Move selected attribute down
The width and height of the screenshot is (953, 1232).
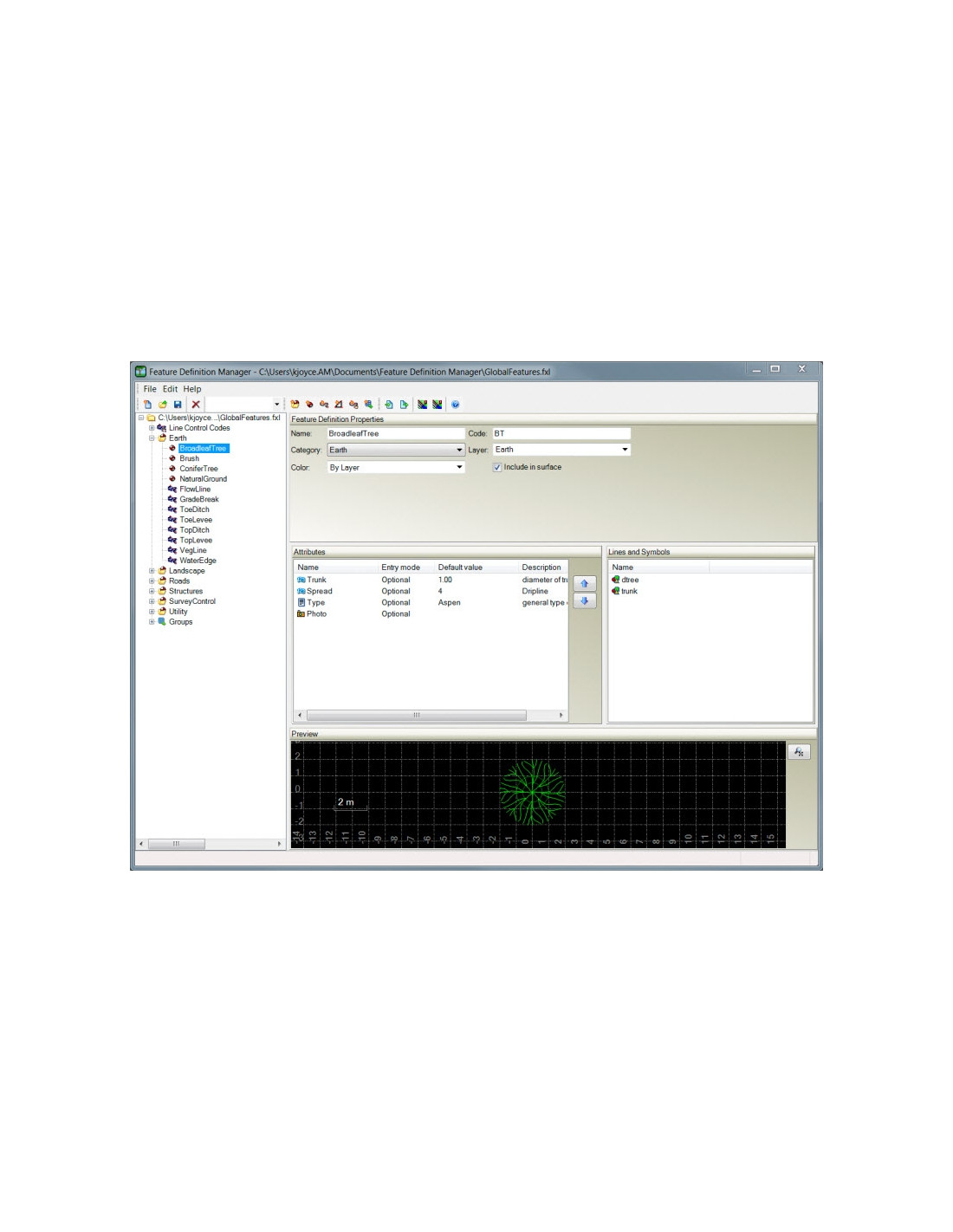coord(585,601)
